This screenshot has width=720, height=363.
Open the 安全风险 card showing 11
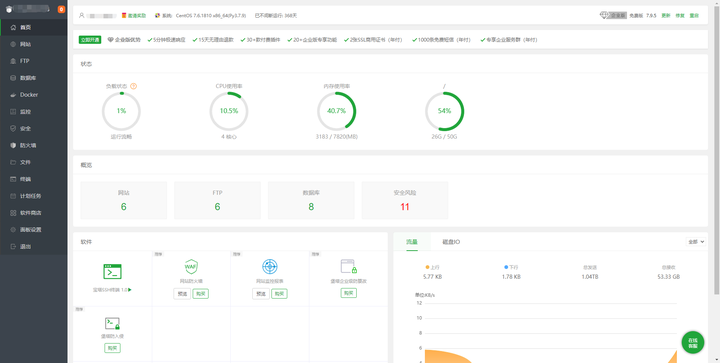coord(405,200)
